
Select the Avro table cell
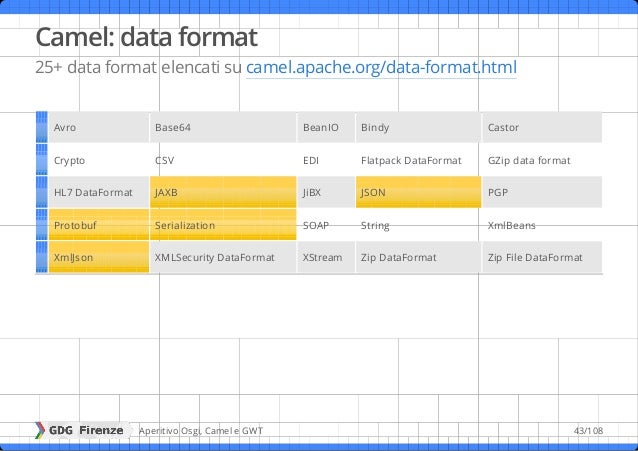click(x=99, y=127)
